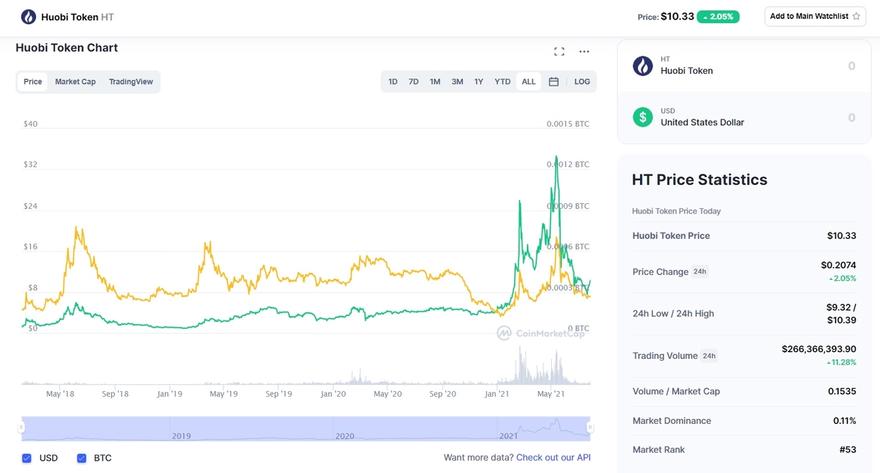The image size is (880, 473).
Task: Click the Huobi Token Price Today subheading
Action: pos(676,211)
